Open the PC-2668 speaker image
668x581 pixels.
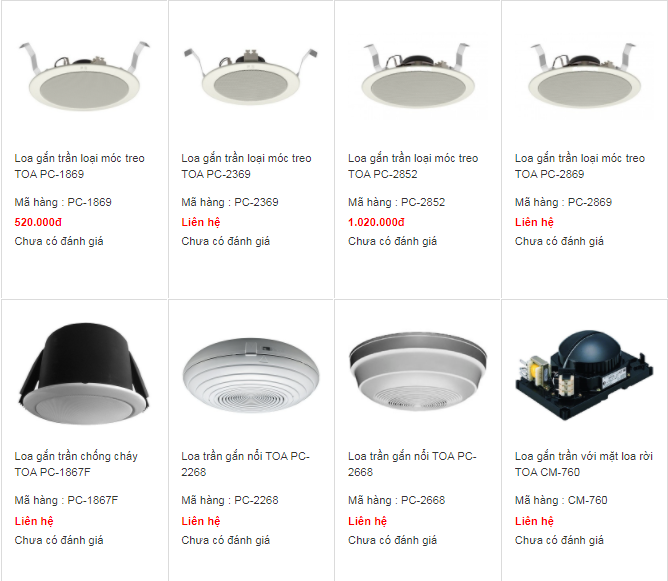(x=418, y=371)
